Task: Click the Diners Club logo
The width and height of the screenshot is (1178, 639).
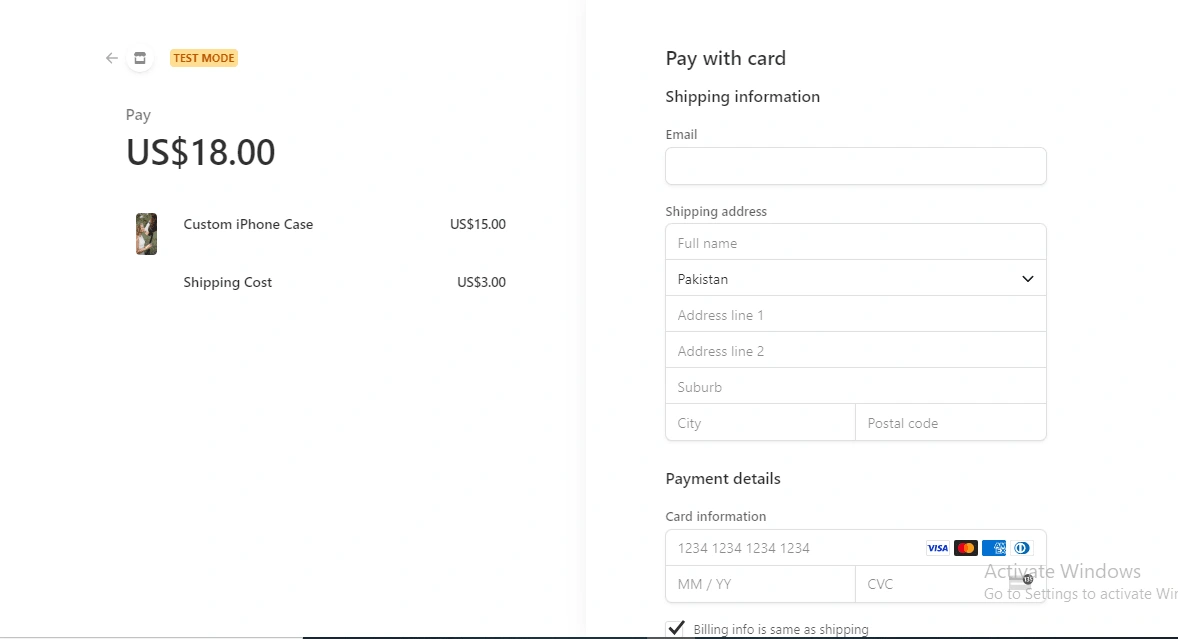Action: (1021, 548)
